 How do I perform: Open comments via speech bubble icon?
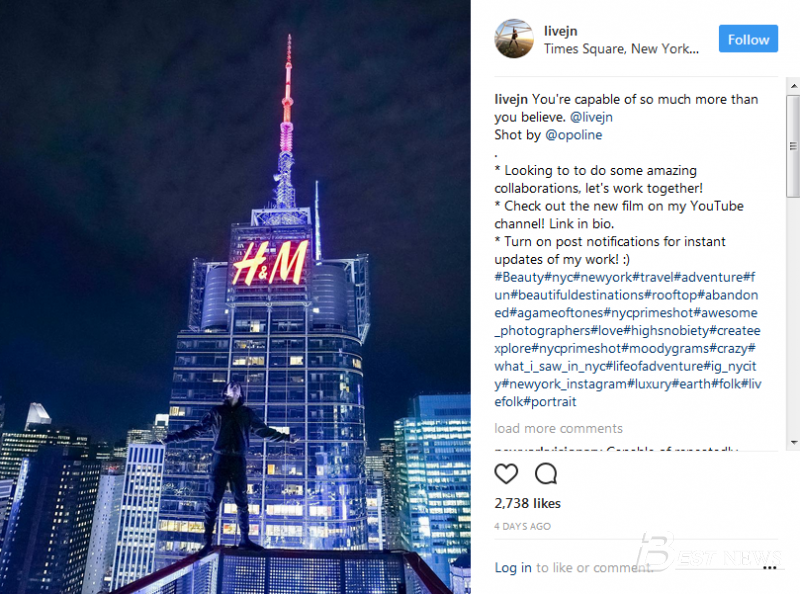click(545, 474)
